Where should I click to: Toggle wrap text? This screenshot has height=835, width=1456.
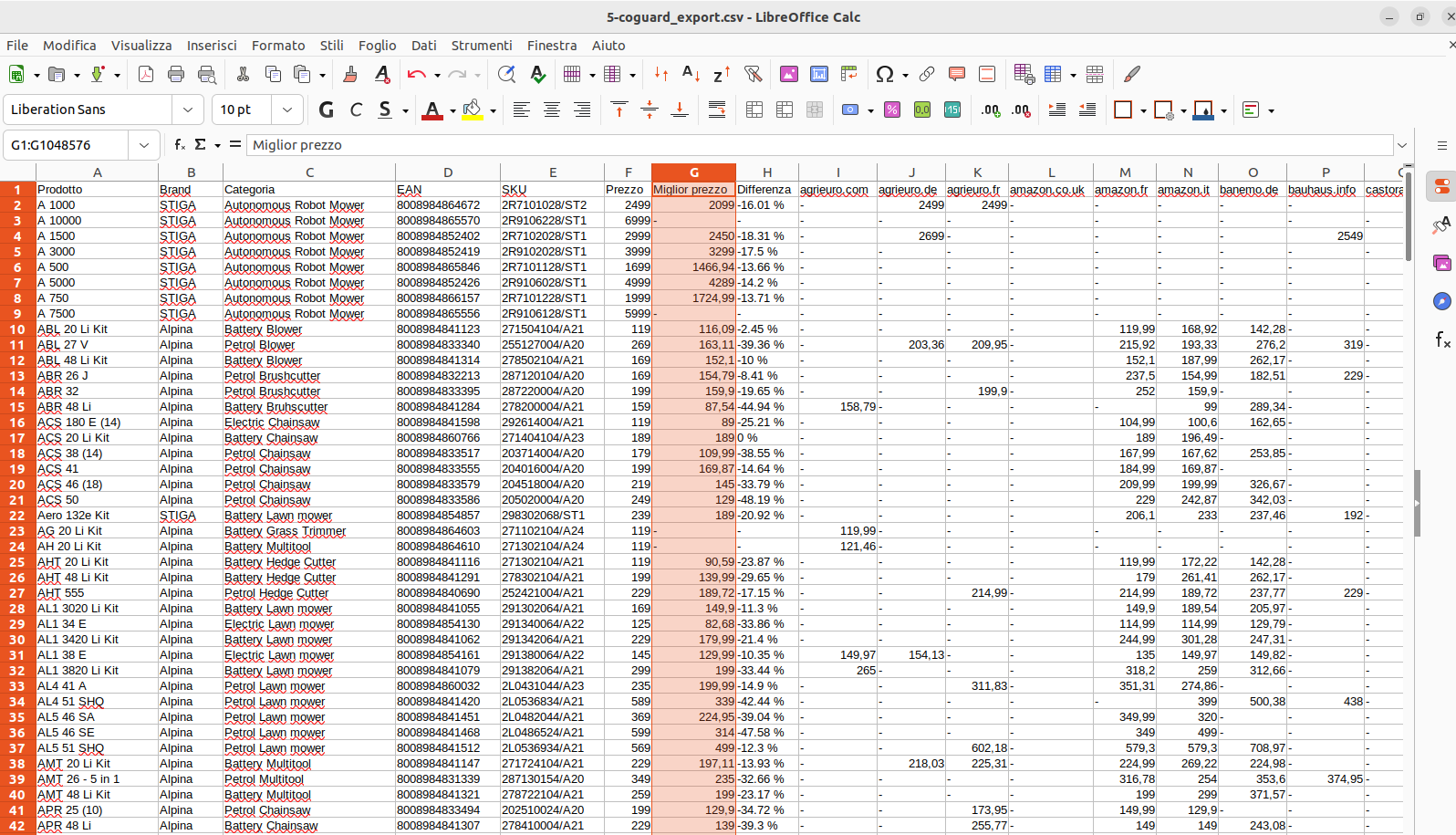pyautogui.click(x=717, y=110)
